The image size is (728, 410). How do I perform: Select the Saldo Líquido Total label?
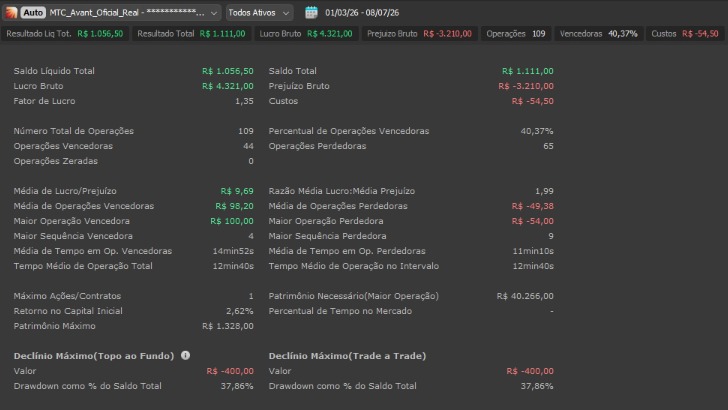point(54,71)
